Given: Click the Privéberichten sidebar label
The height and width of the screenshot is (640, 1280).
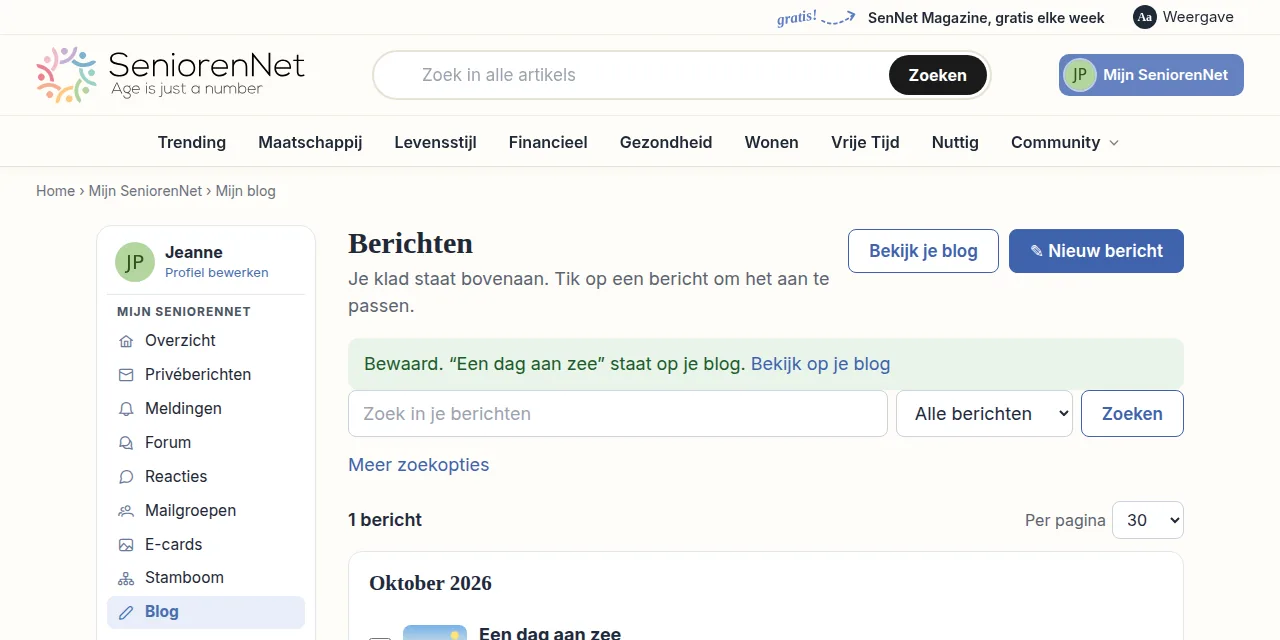Looking at the screenshot, I should [198, 375].
